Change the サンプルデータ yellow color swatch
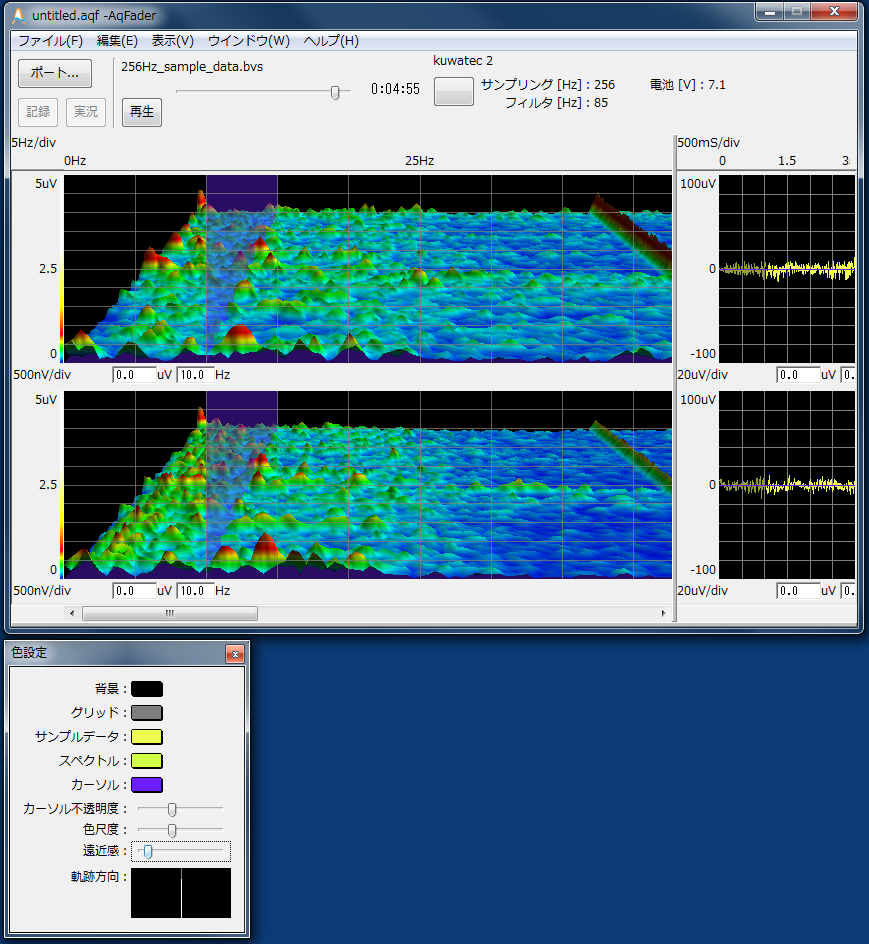This screenshot has width=869, height=944. (x=146, y=737)
